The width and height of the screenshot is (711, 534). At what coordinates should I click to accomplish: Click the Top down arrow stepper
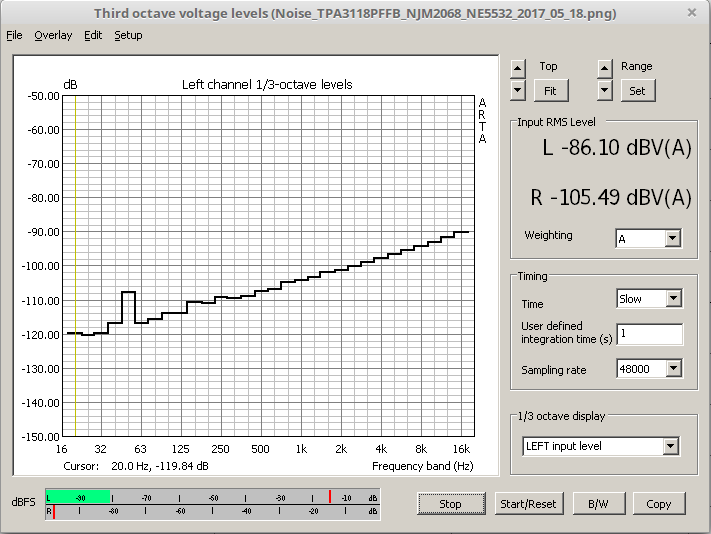pyautogui.click(x=517, y=90)
